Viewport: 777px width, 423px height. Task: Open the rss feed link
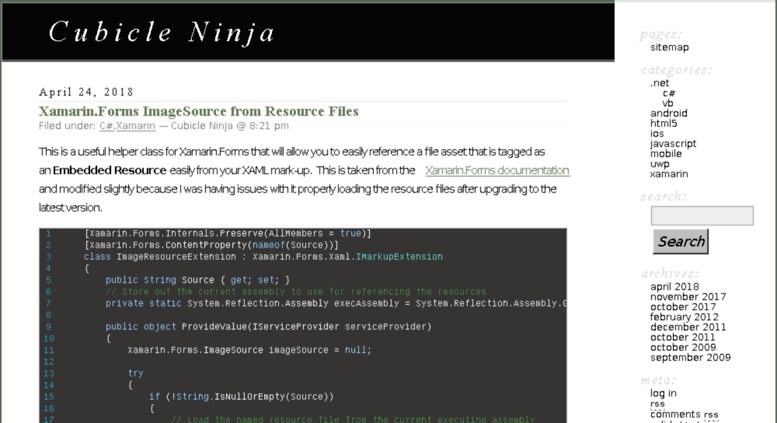tap(658, 404)
